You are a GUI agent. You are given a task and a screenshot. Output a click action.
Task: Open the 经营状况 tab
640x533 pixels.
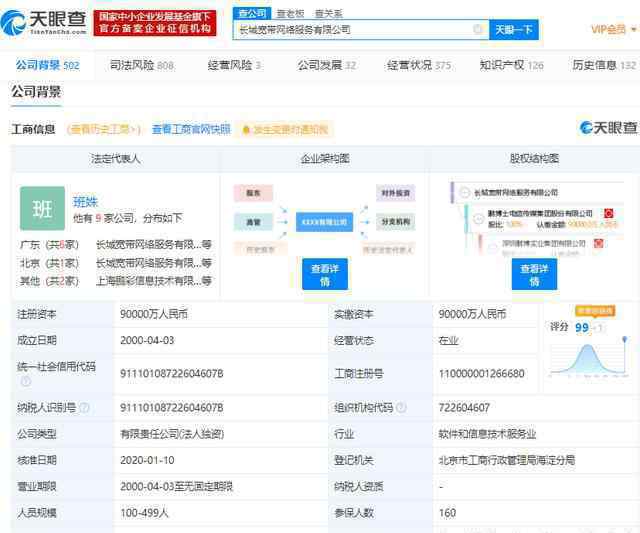[x=419, y=65]
